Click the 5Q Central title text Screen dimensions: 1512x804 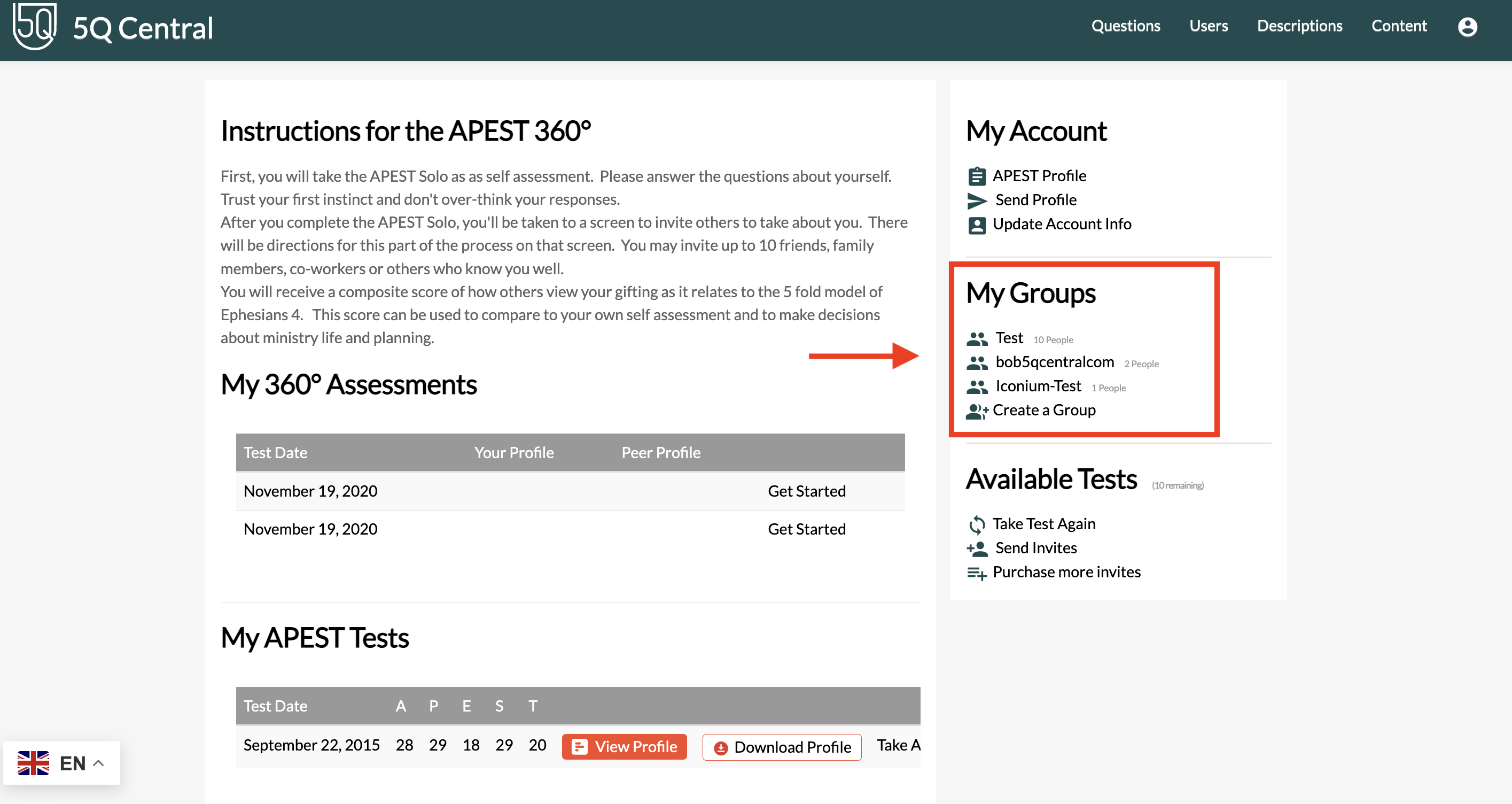(x=143, y=28)
